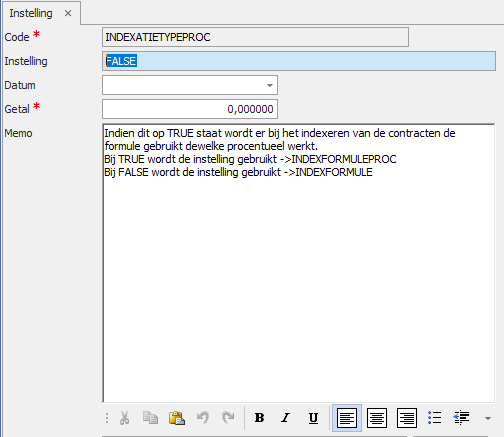Image resolution: width=504 pixels, height=437 pixels.
Task: Open the toolbar overflow dropdown arrow
Action: pyautogui.click(x=488, y=418)
